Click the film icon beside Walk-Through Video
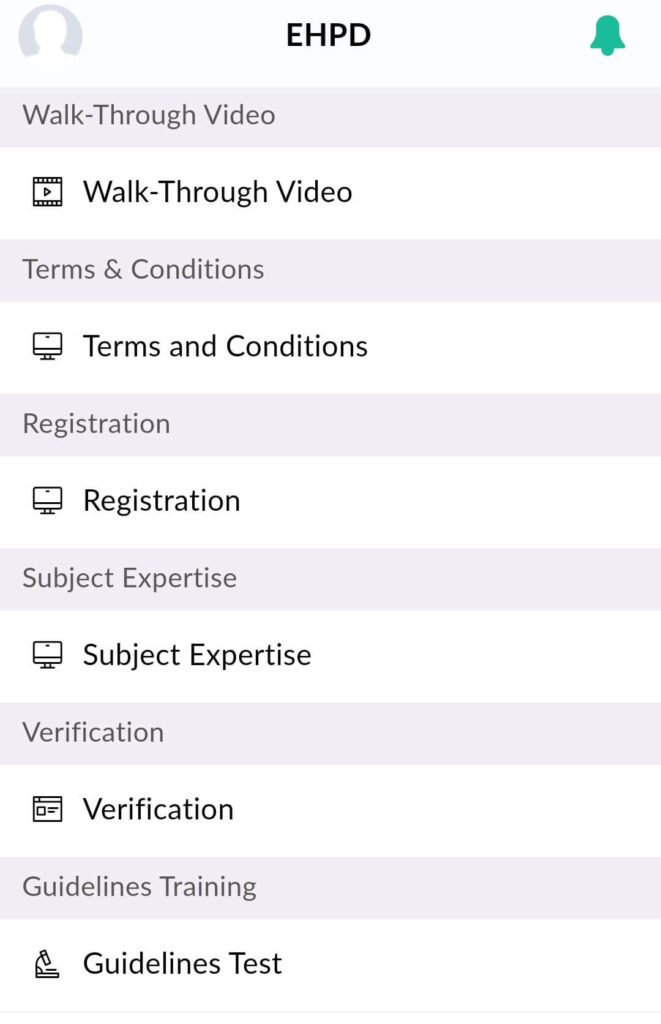 tap(48, 192)
